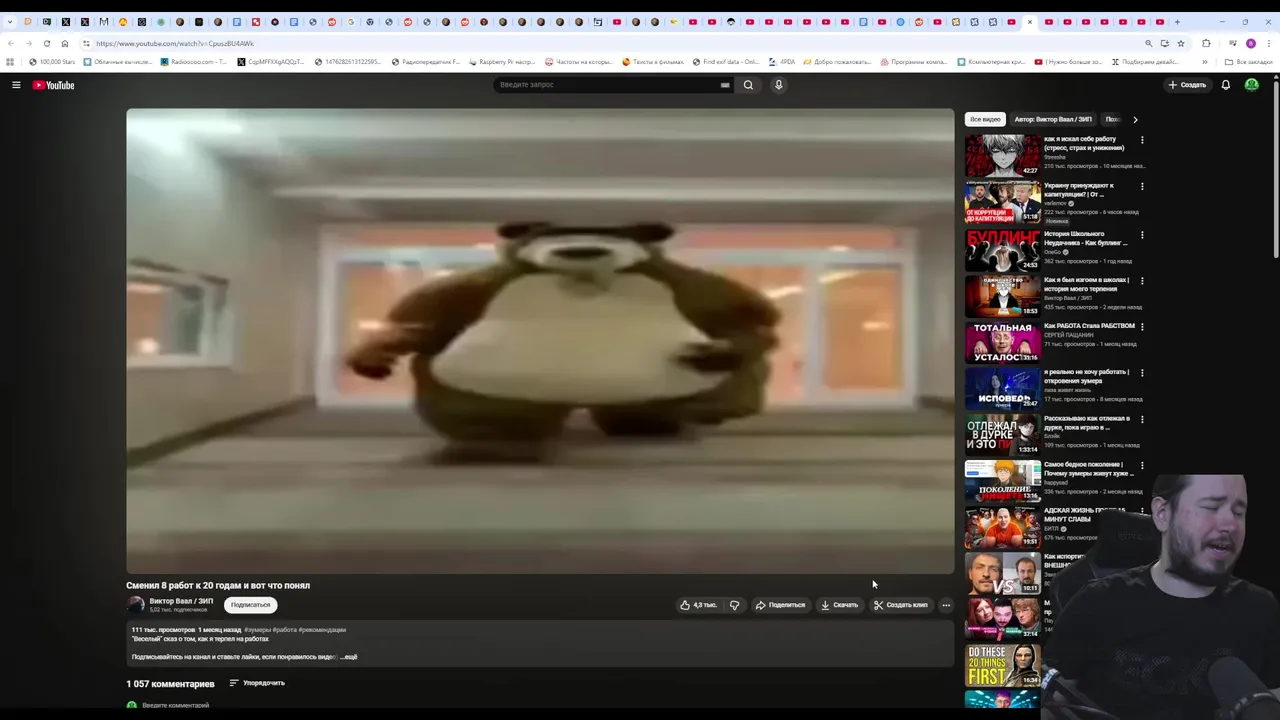
Task: Click the 'Скачать' download button
Action: 839,605
